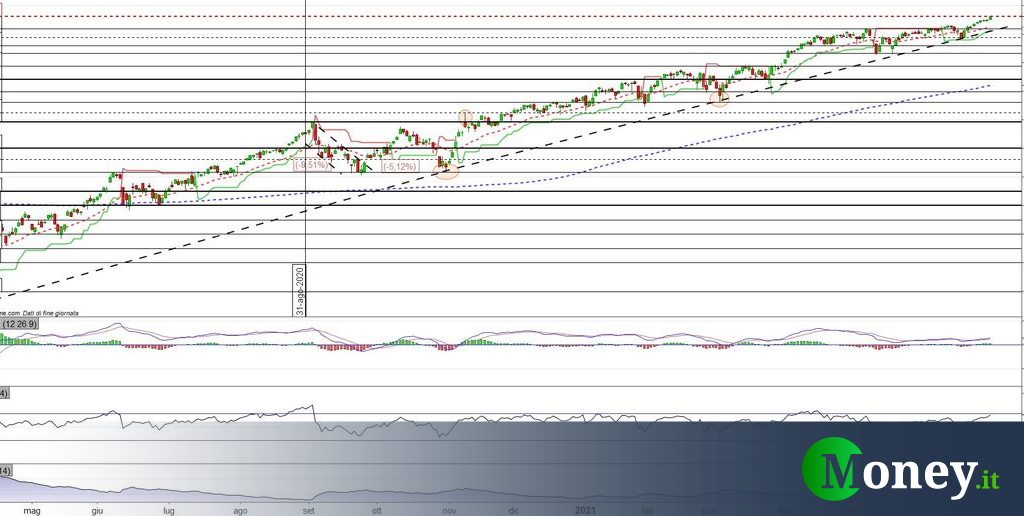Viewport: 1024px width, 516px height.
Task: Select the 'giu' month on the time axis
Action: [98, 508]
